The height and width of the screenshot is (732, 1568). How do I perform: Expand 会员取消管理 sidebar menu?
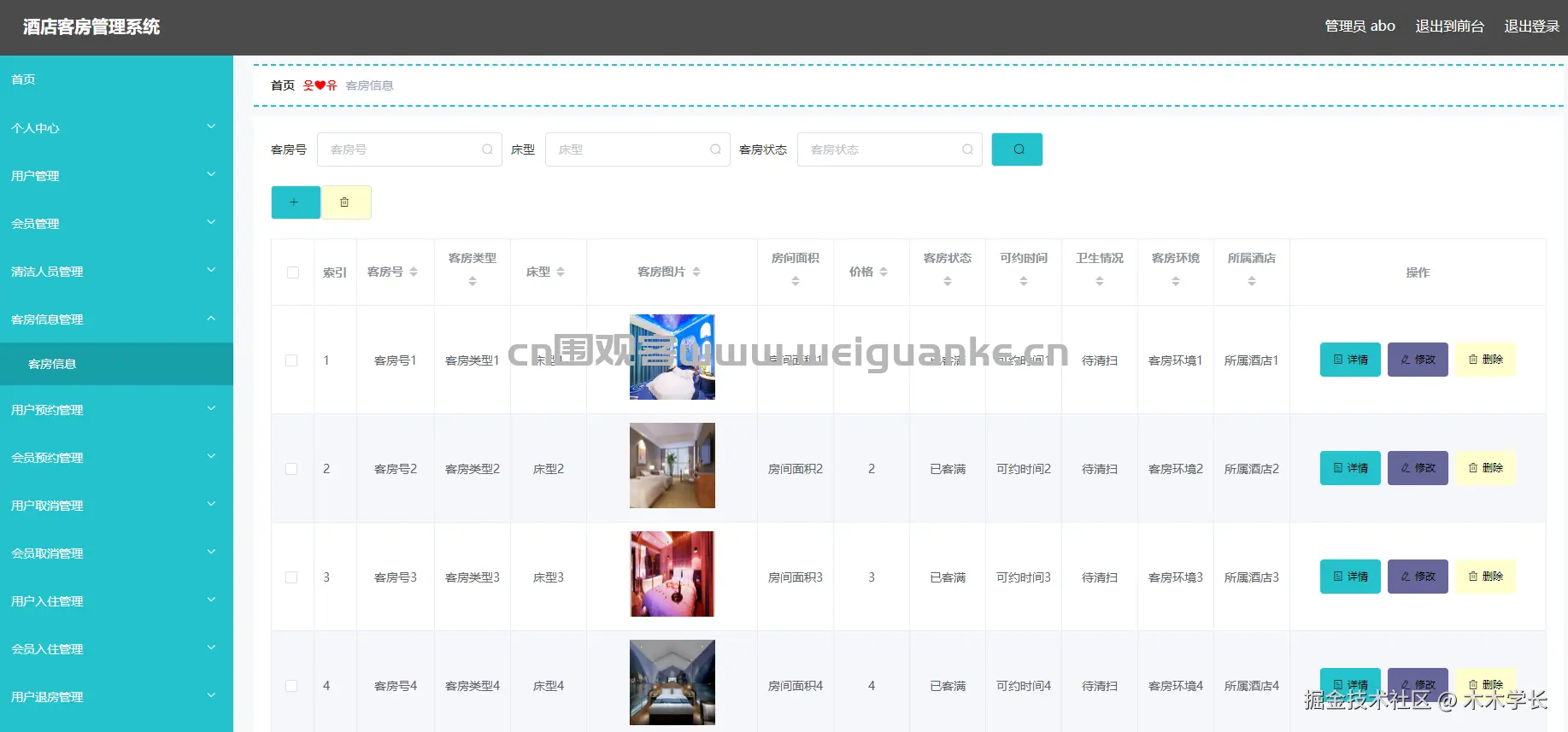116,553
